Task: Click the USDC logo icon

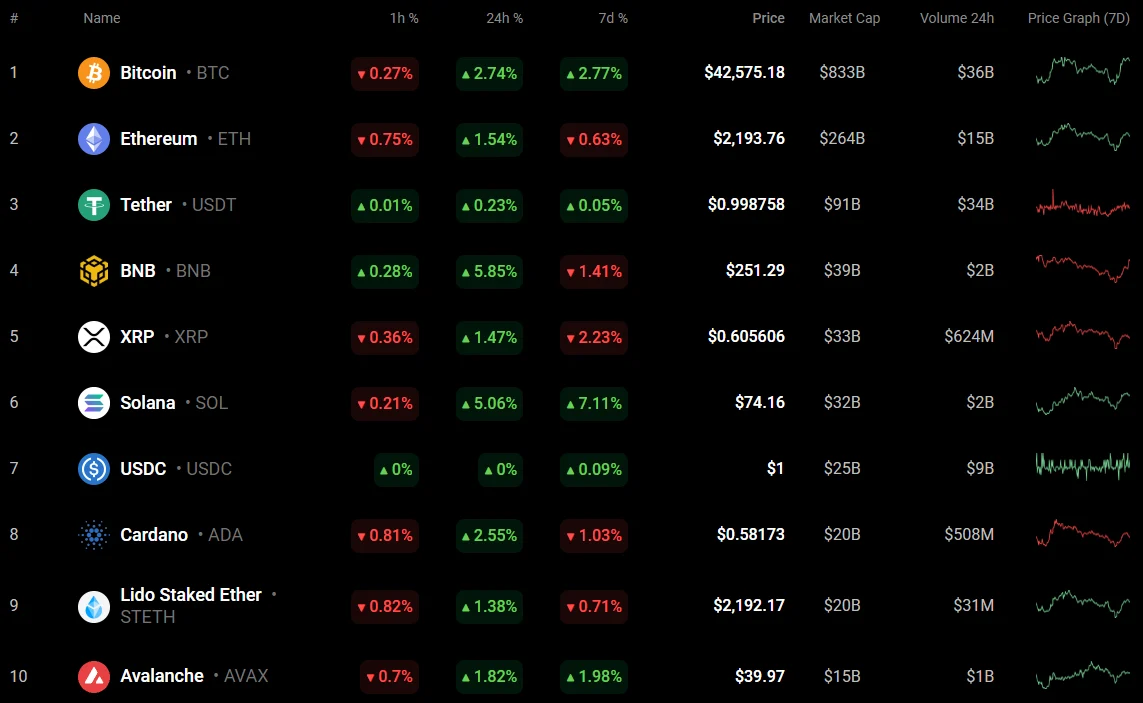Action: pyautogui.click(x=94, y=469)
